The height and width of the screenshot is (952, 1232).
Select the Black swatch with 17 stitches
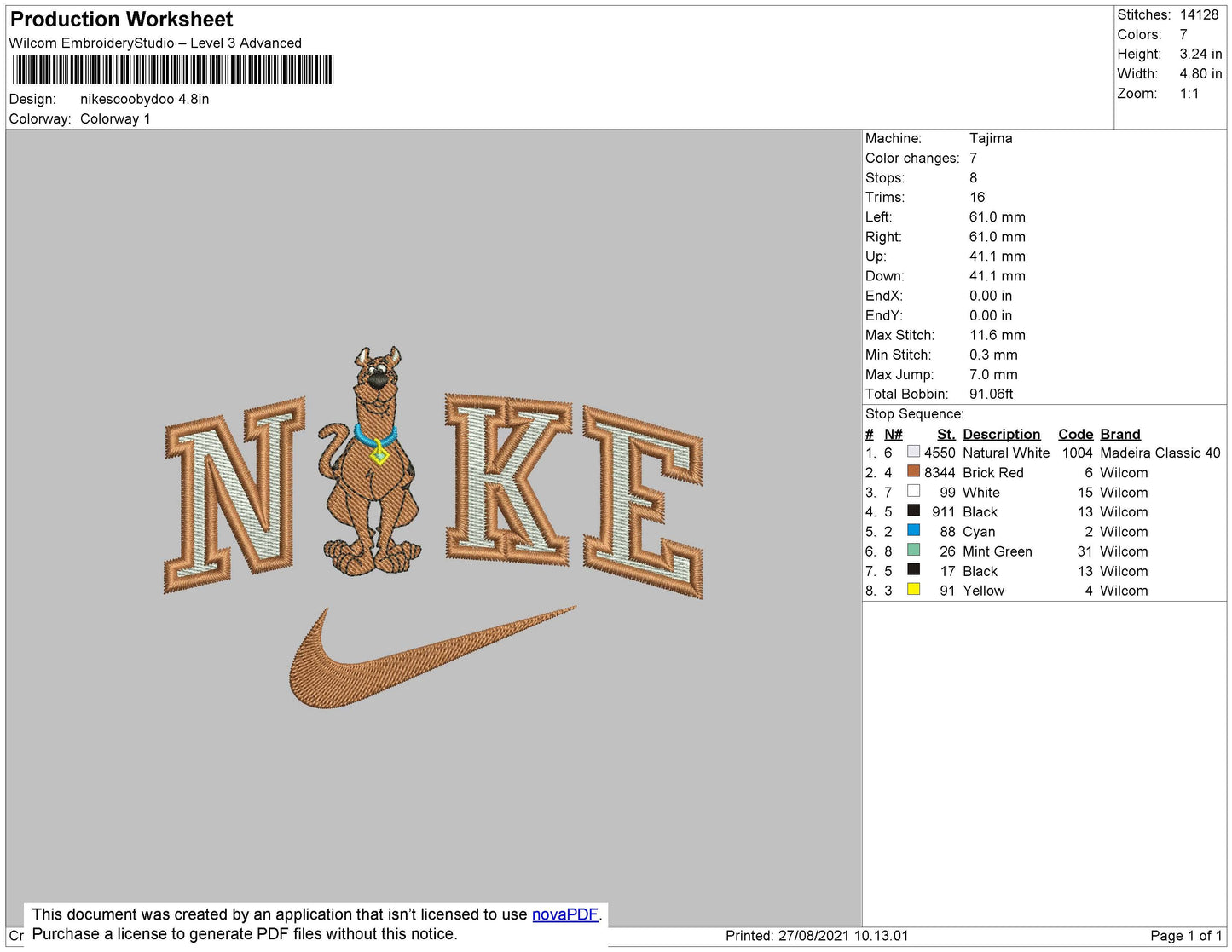(913, 569)
